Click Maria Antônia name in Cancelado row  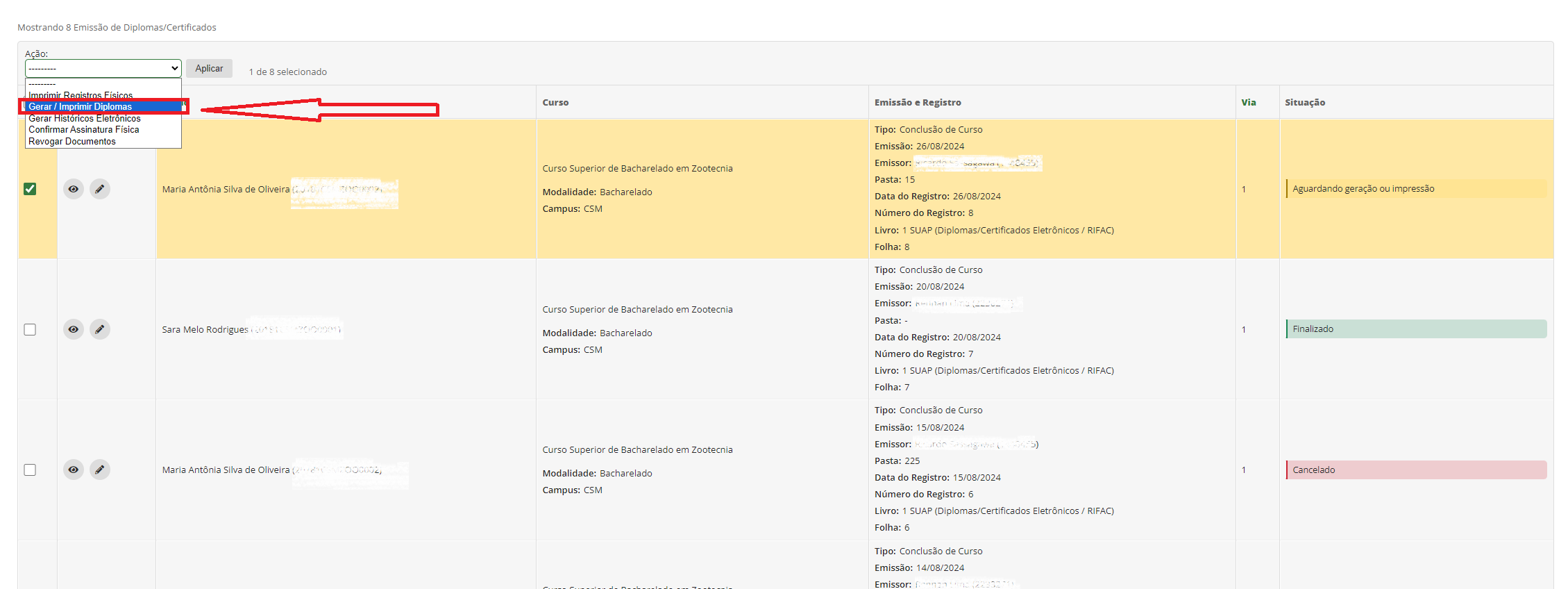(x=226, y=470)
